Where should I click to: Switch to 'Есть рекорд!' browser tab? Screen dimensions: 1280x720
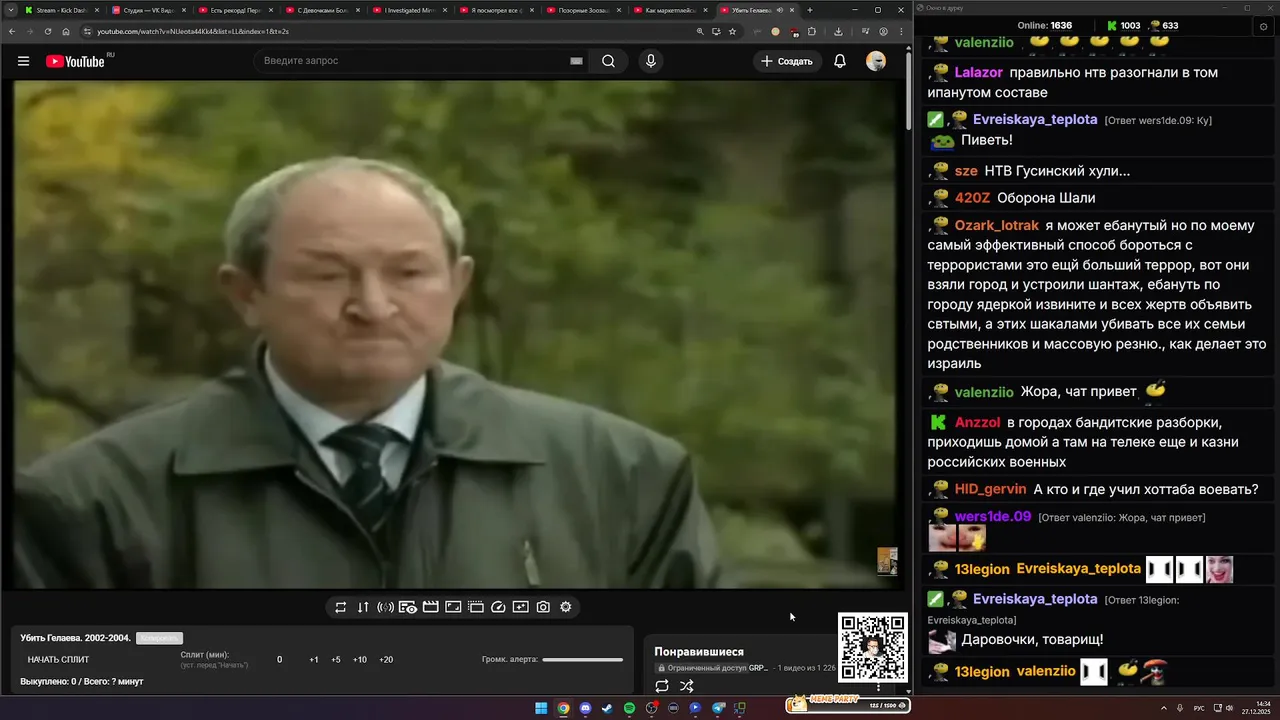tap(235, 10)
